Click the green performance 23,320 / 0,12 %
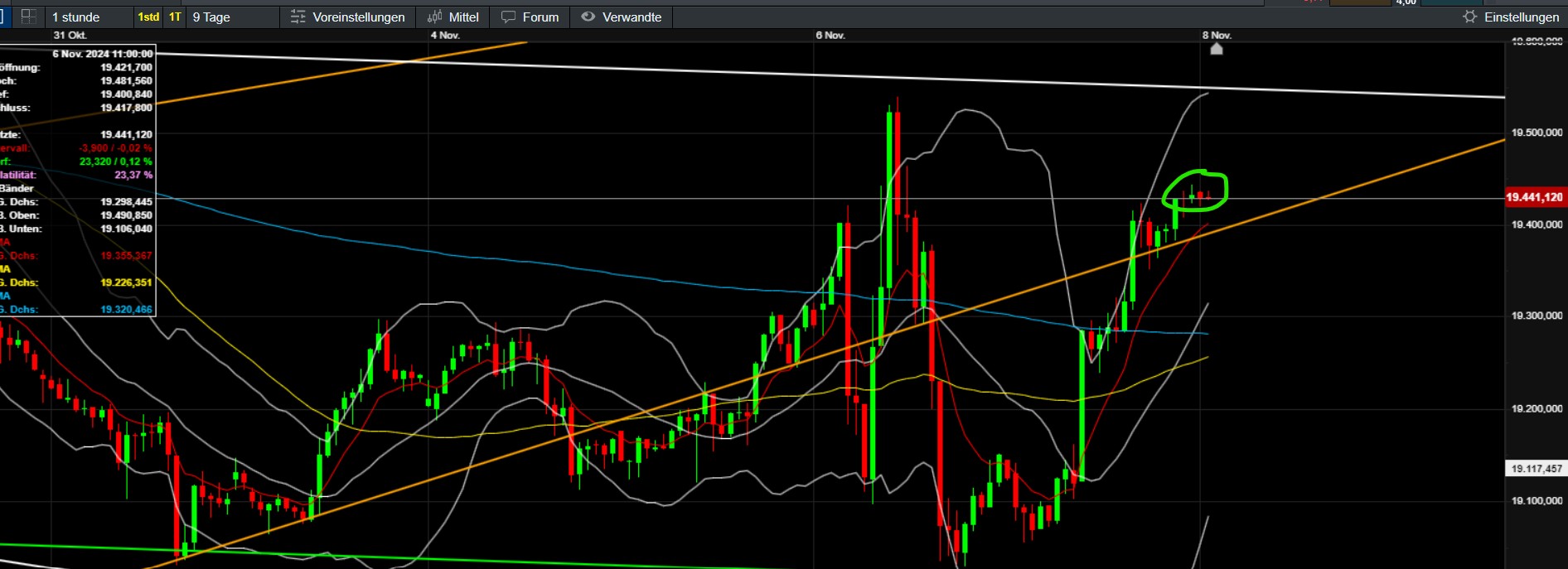 click(x=116, y=162)
